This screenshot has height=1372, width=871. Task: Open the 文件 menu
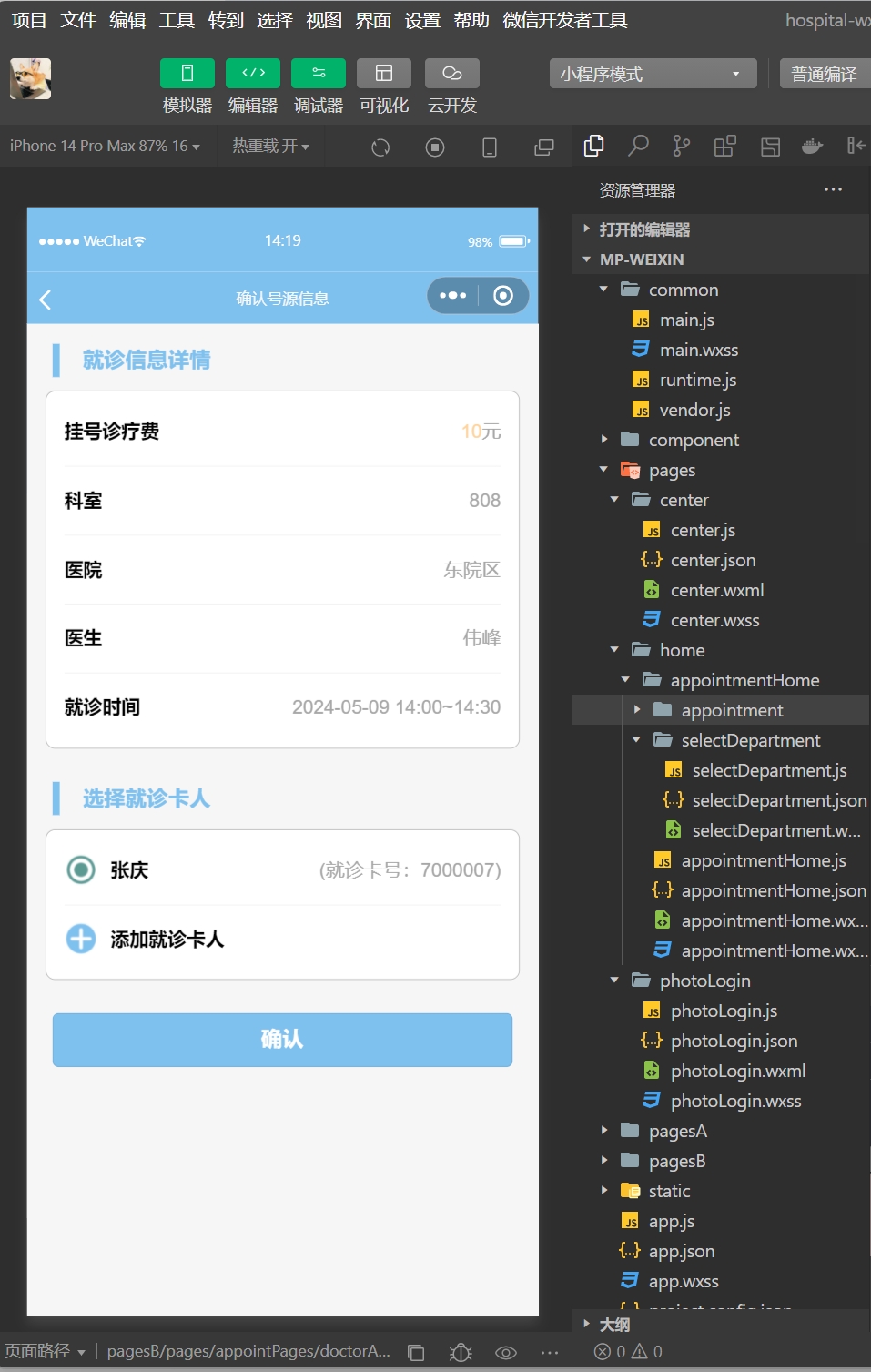[x=77, y=20]
